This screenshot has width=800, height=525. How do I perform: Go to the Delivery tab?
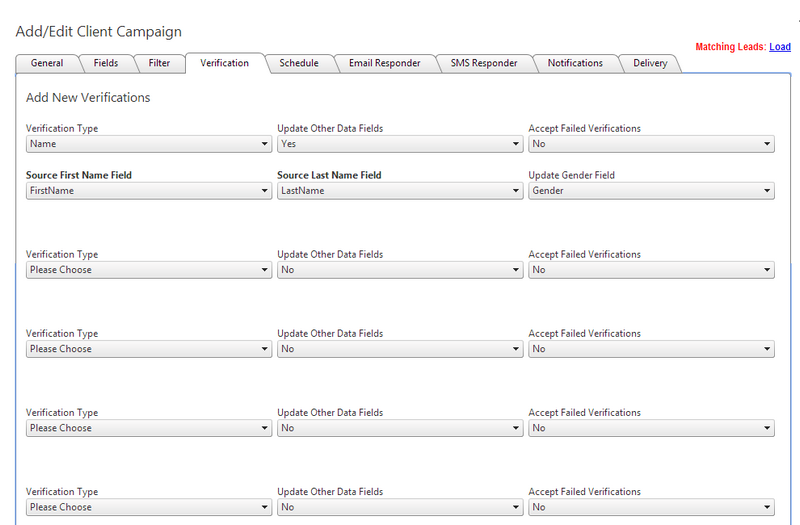[650, 63]
